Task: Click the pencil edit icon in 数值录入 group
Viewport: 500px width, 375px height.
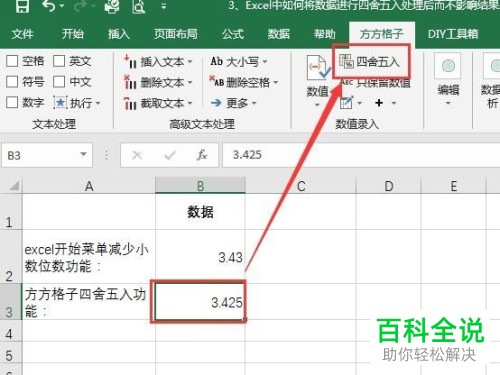Action: 347,103
